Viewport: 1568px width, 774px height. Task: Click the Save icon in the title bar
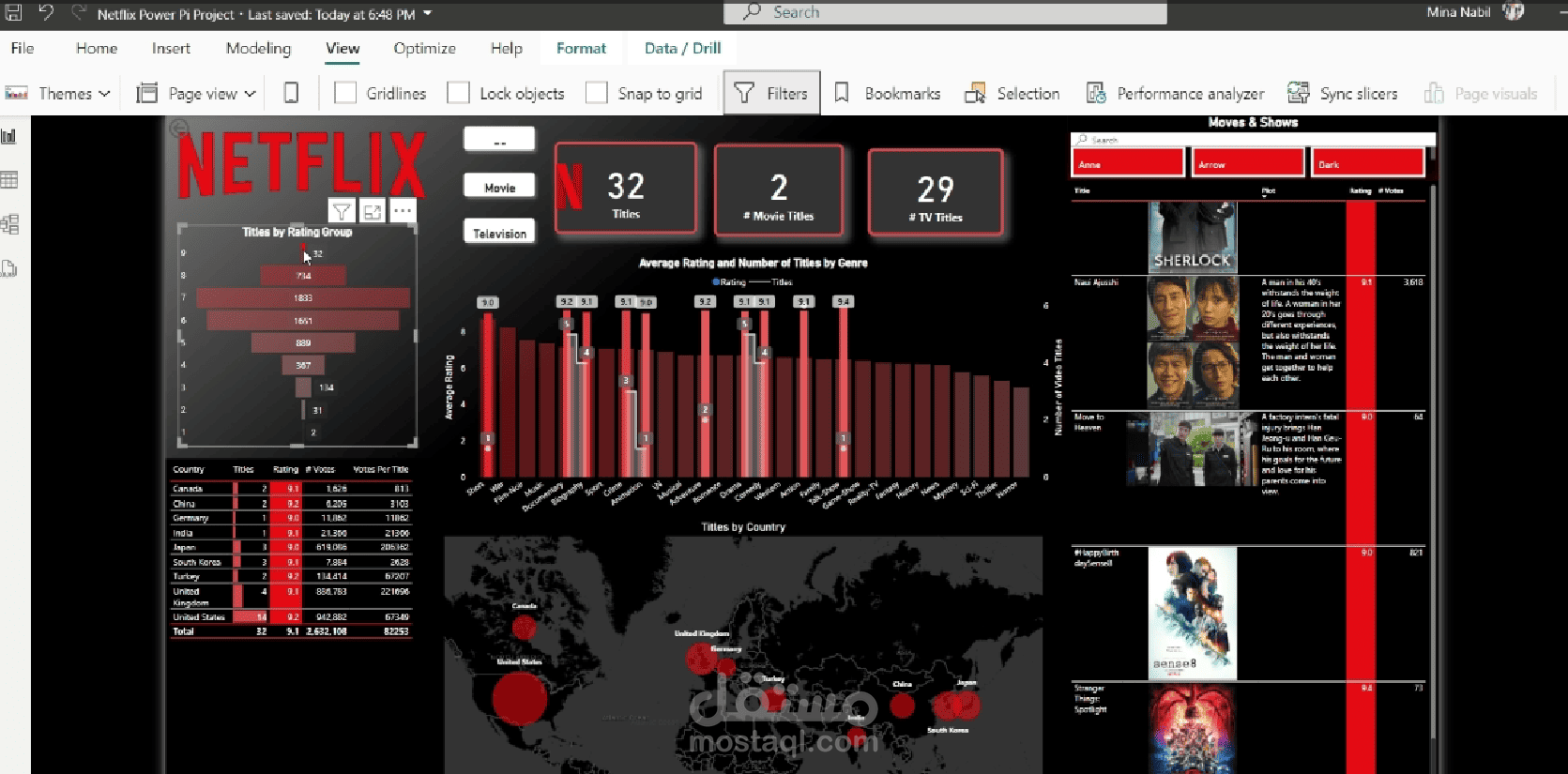coord(13,13)
